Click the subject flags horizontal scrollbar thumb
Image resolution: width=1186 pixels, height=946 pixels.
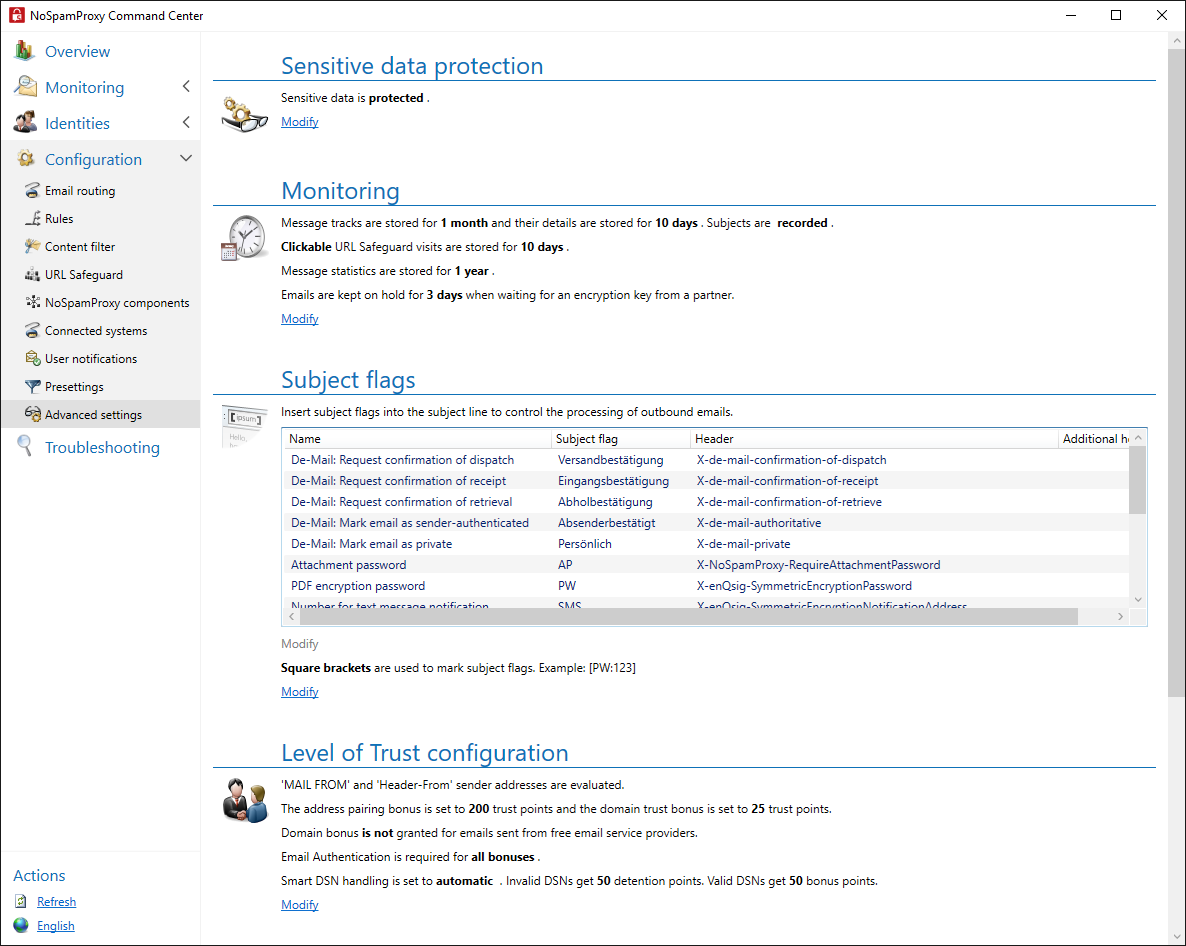[x=688, y=617]
